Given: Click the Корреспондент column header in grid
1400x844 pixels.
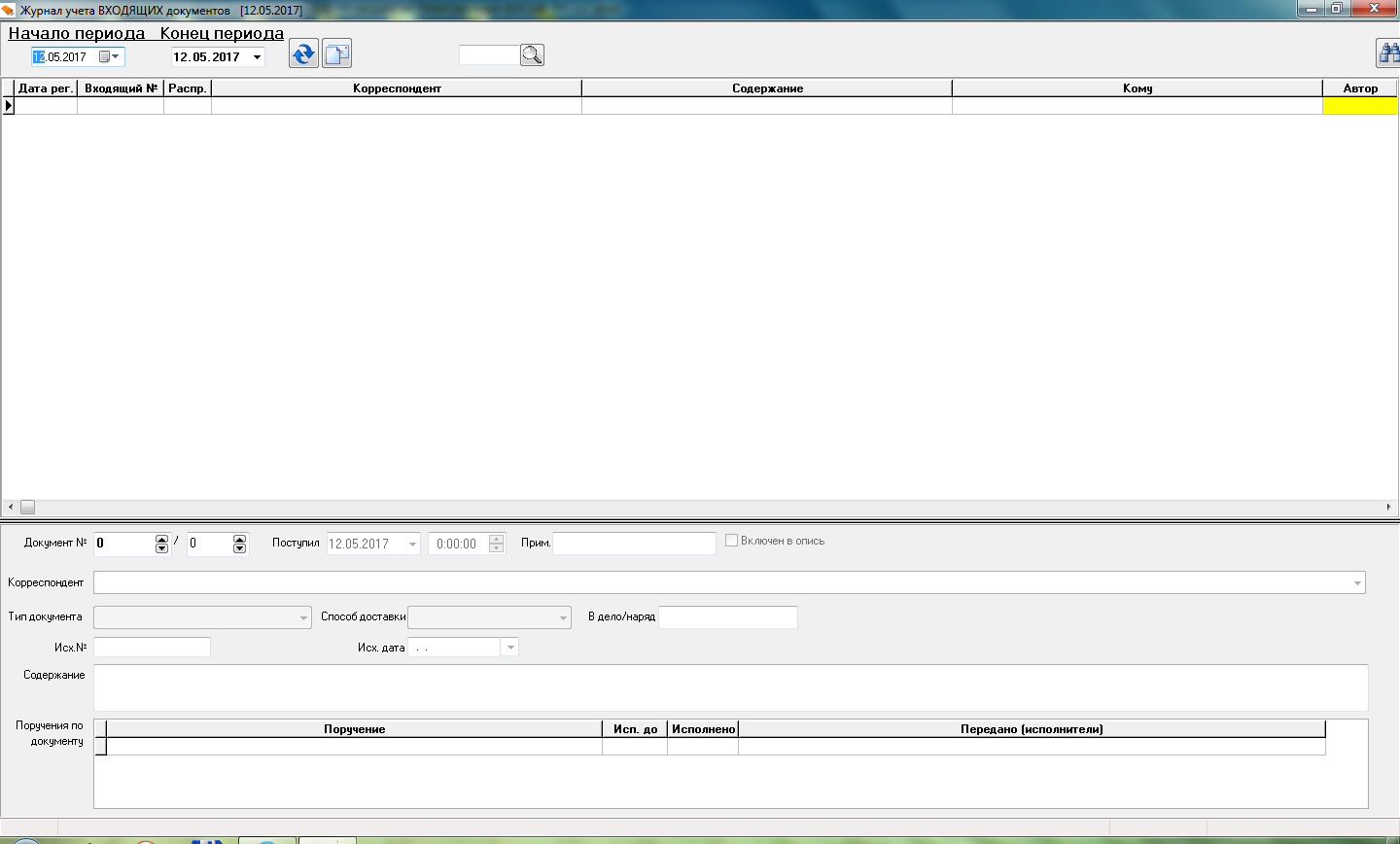Looking at the screenshot, I should click(397, 88).
